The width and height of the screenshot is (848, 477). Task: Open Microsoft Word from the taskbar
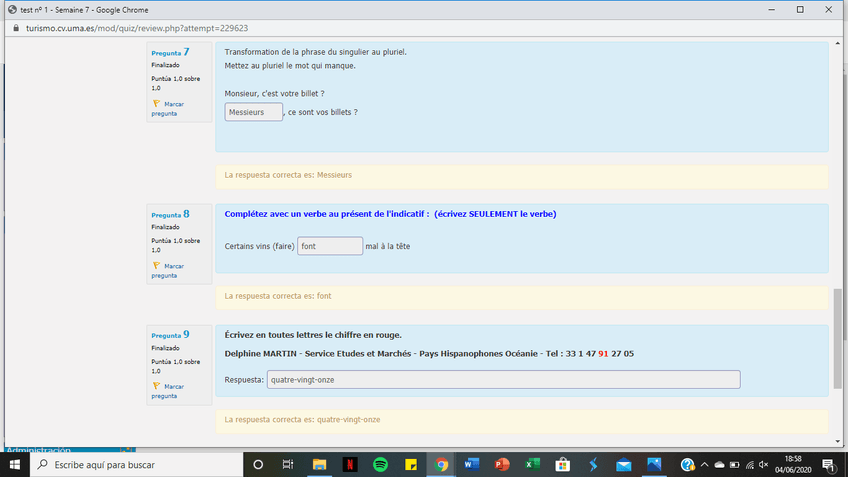[471, 465]
